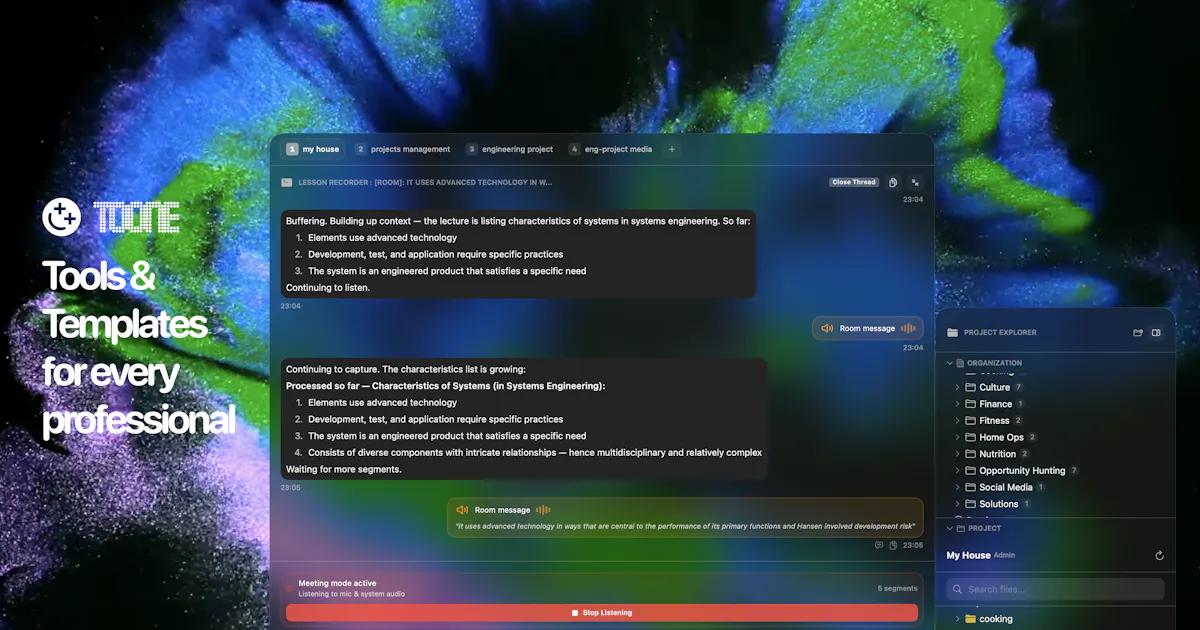Expand the Nutrition folder chevron
Image resolution: width=1200 pixels, height=630 pixels.
[957, 454]
